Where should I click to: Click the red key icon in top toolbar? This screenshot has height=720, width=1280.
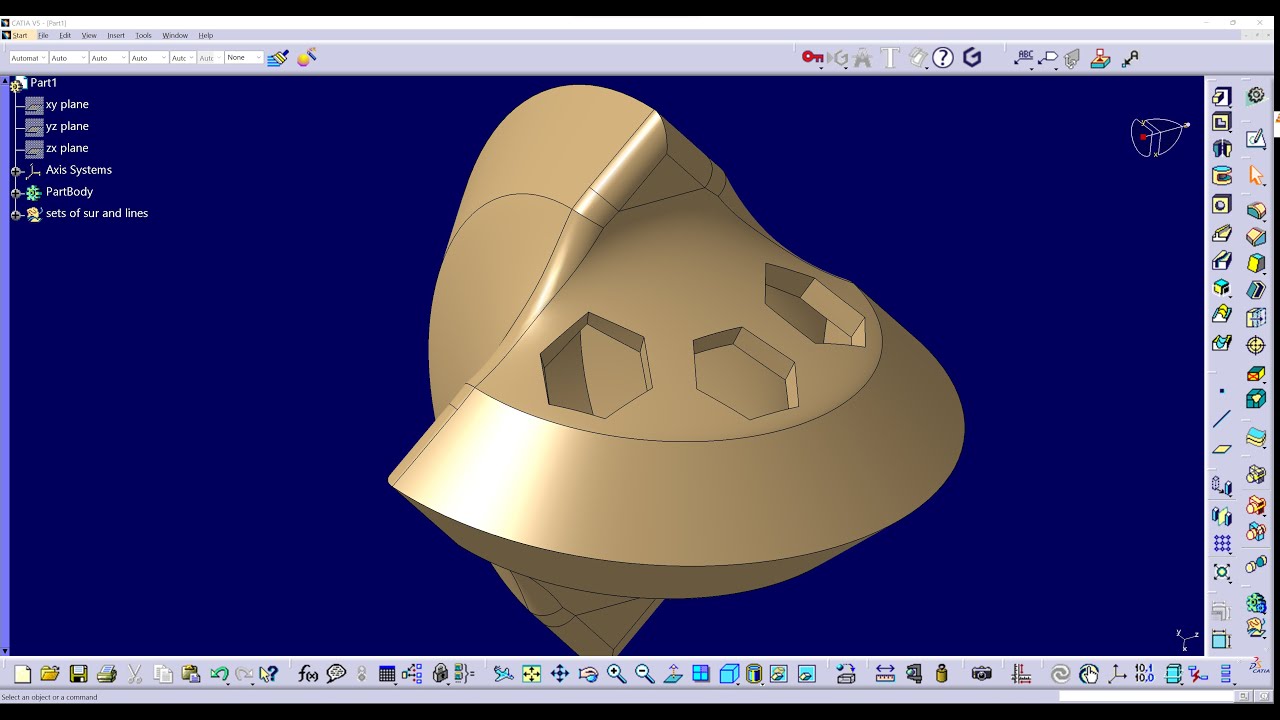coord(812,58)
